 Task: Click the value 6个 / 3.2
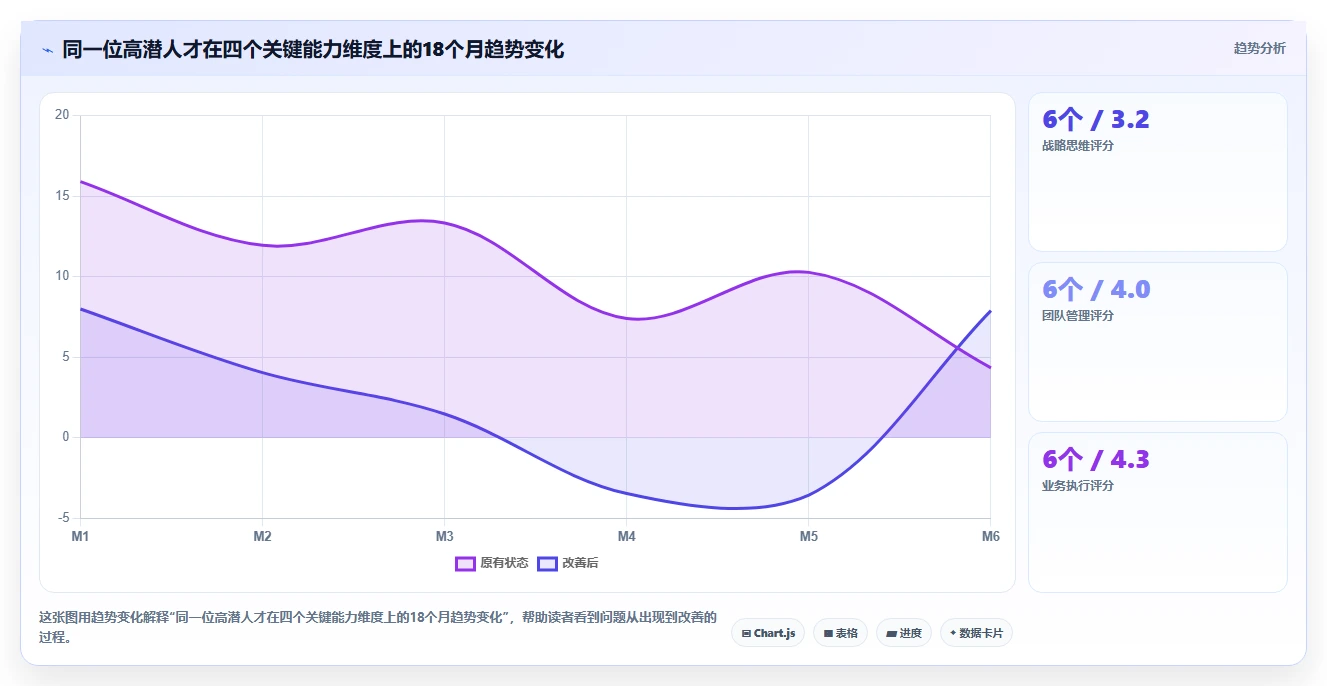(x=1095, y=120)
